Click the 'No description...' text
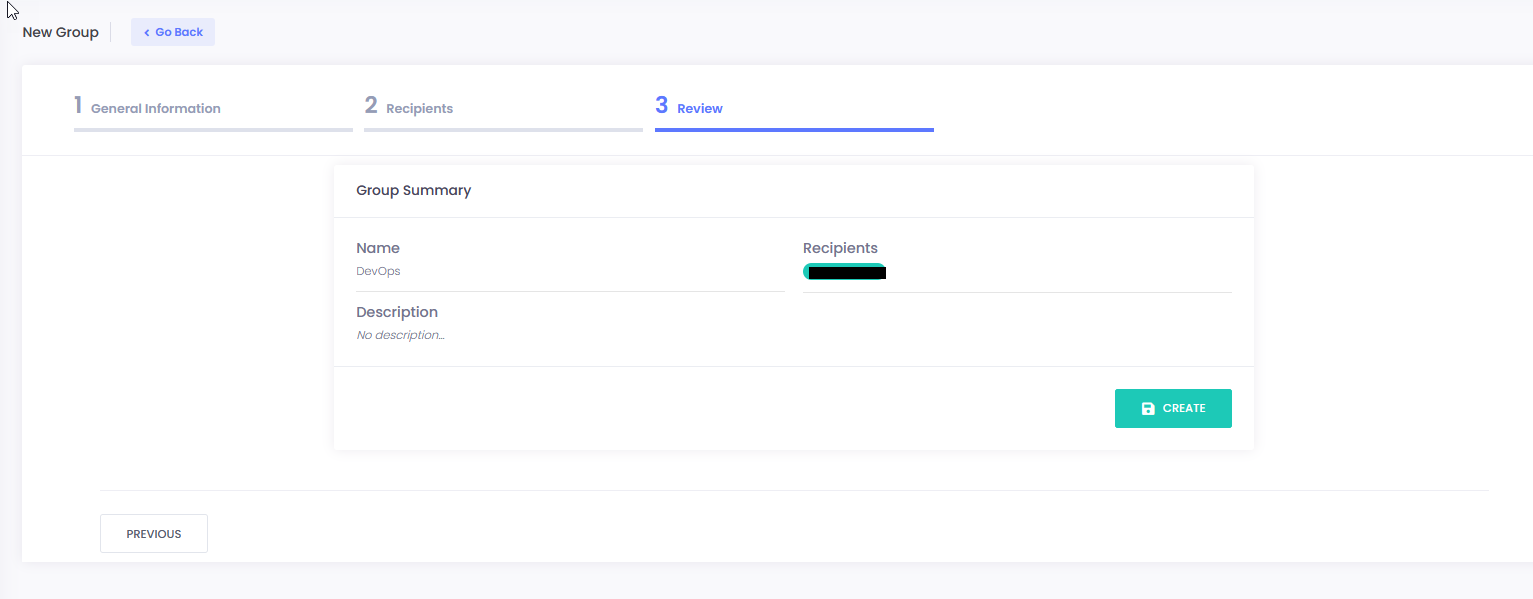 (x=400, y=335)
